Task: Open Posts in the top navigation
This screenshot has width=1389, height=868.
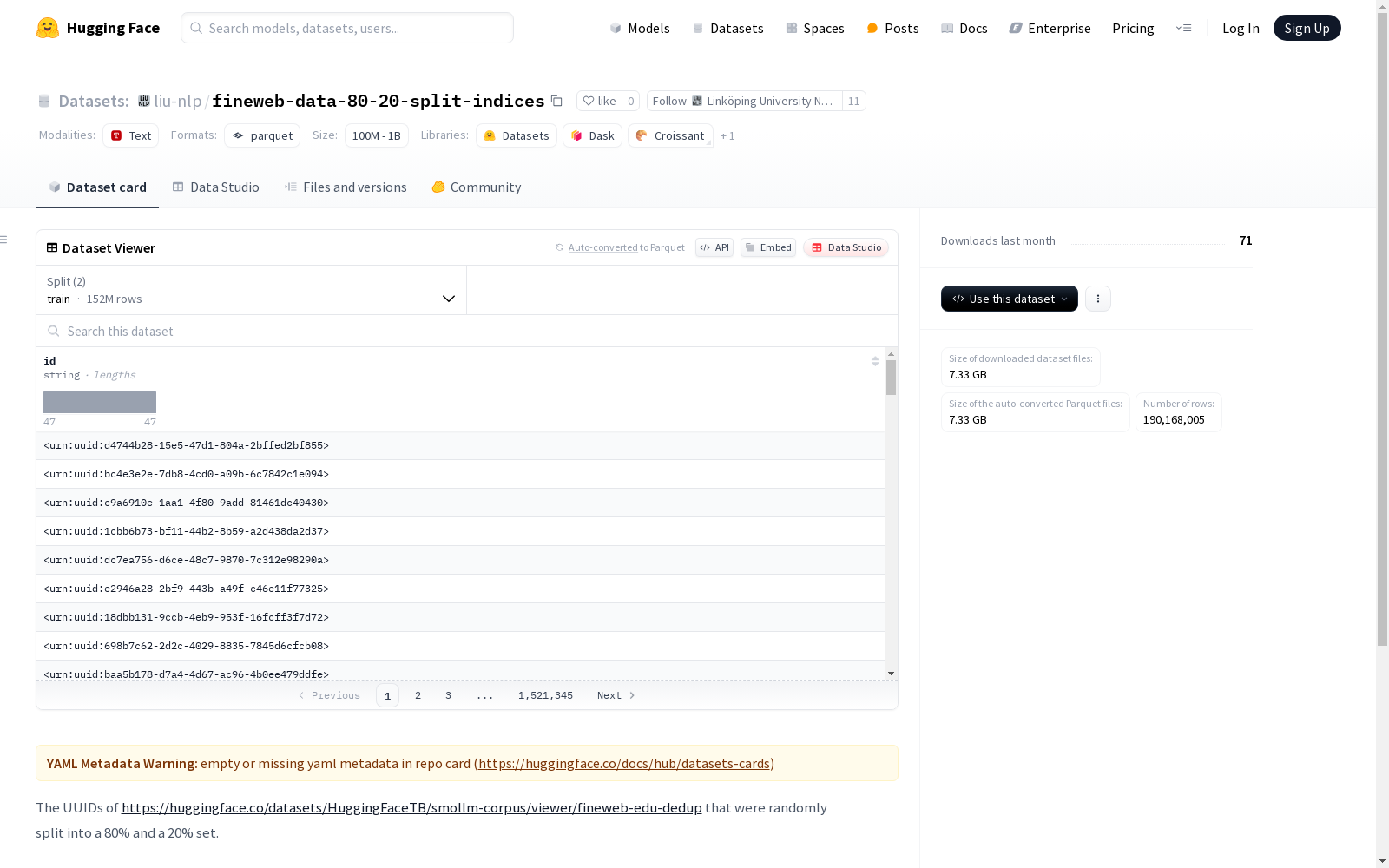Action: 892,28
